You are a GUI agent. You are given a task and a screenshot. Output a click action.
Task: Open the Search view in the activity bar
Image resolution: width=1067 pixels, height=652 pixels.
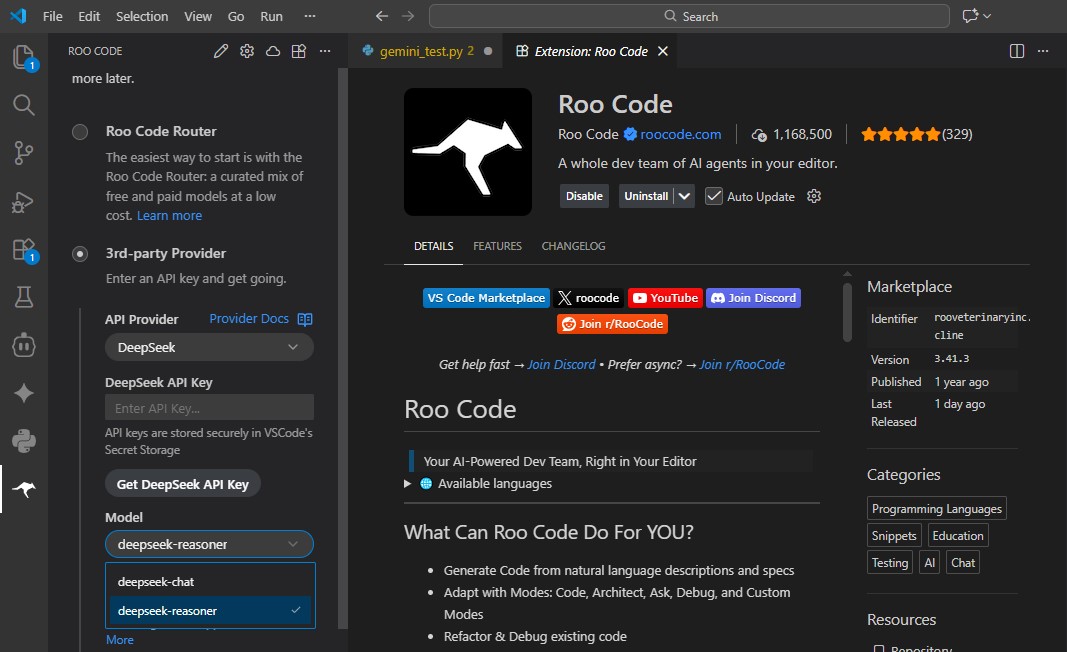click(x=22, y=104)
